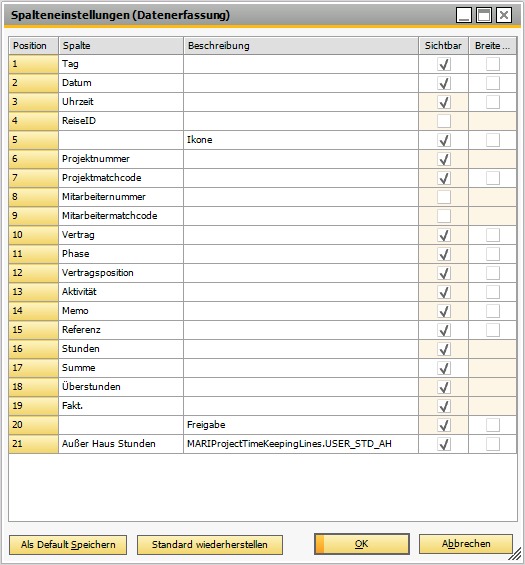Toggle Sichtbar for Fakt. row
Screen dimensions: 525x565
click(444, 406)
